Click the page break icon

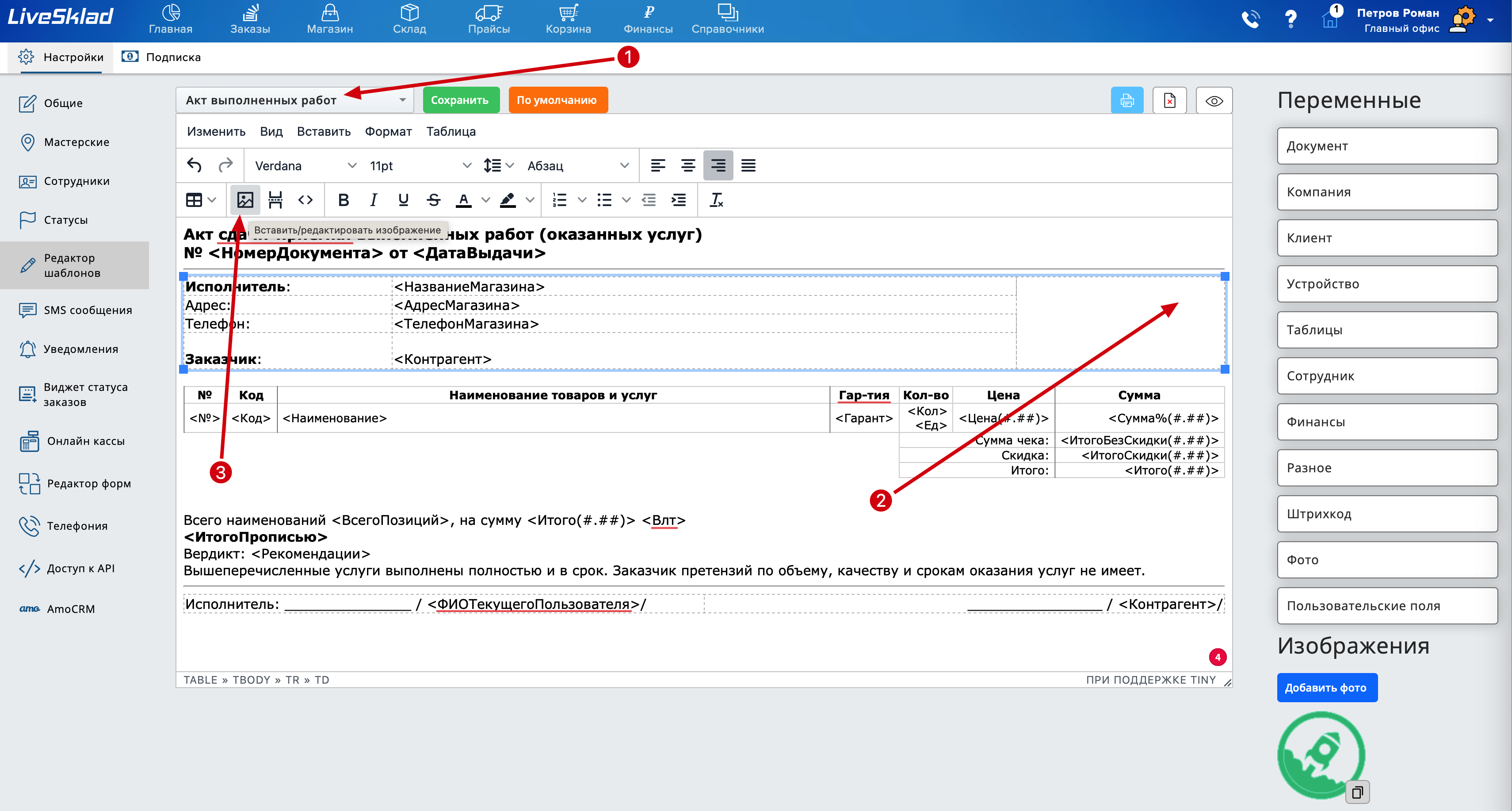click(275, 200)
